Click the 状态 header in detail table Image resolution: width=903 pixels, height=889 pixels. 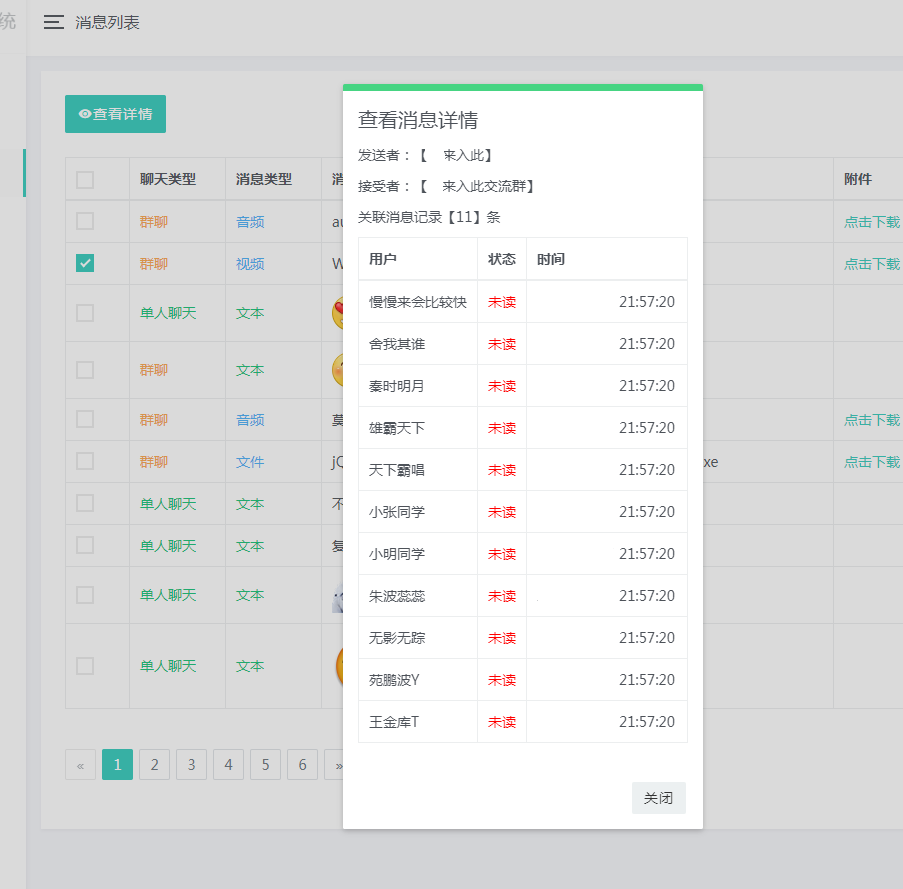coord(502,259)
